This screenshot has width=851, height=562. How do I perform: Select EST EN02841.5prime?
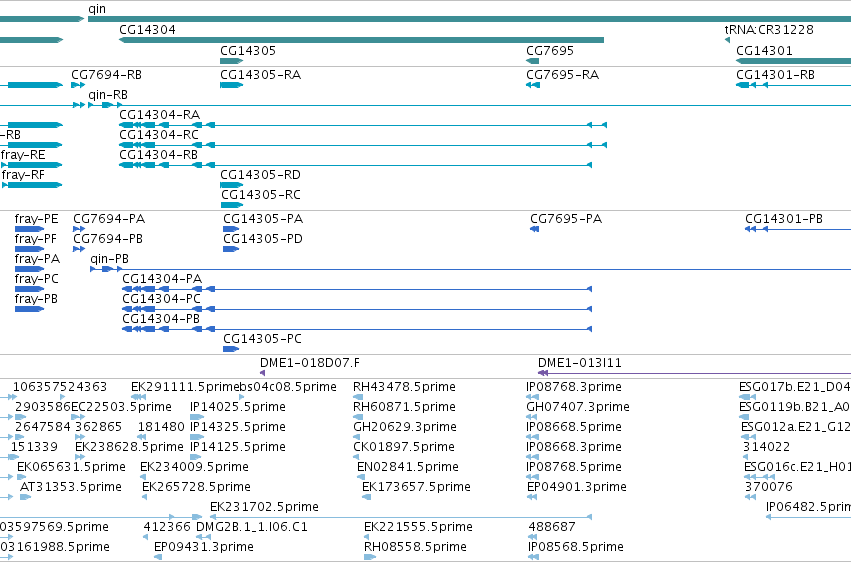click(x=361, y=477)
